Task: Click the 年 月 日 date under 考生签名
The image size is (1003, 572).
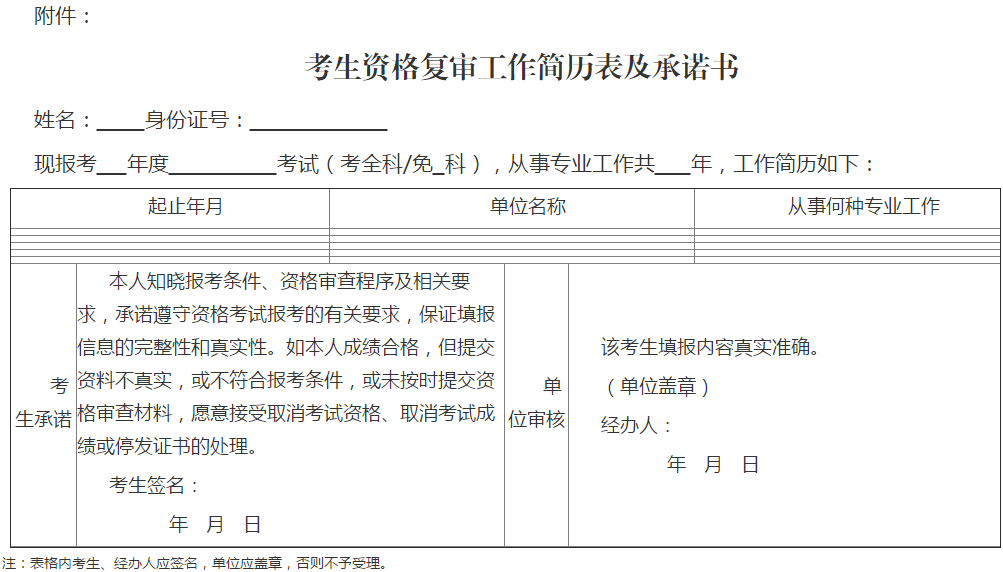Action: pyautogui.click(x=215, y=524)
